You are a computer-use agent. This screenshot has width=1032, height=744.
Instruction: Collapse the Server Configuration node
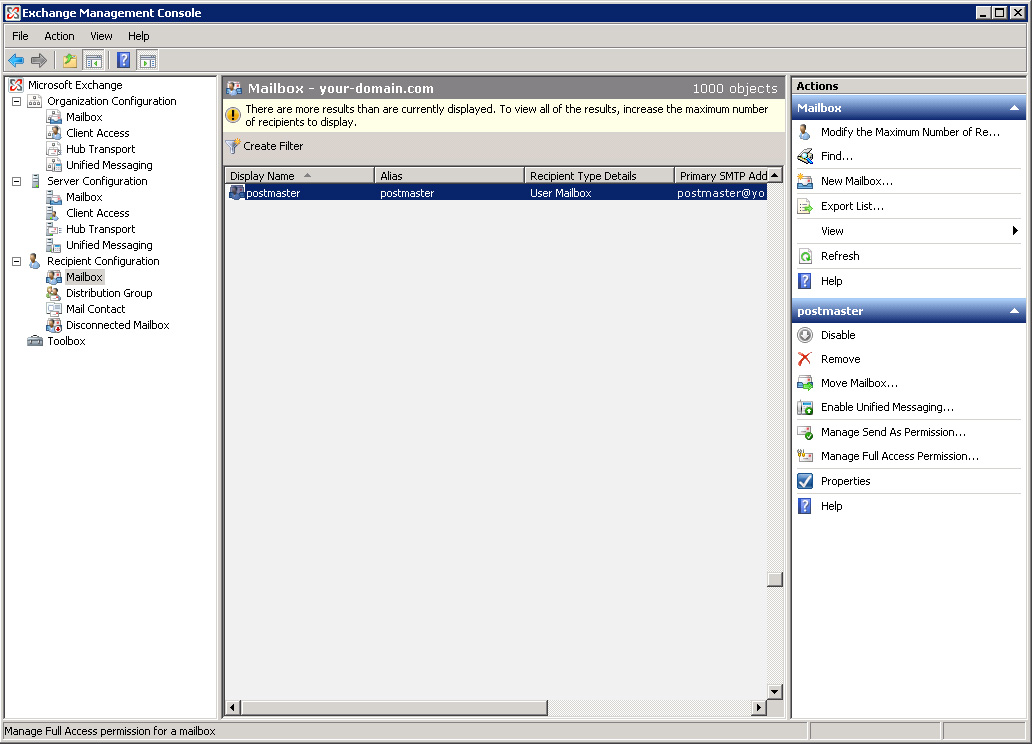pos(16,181)
